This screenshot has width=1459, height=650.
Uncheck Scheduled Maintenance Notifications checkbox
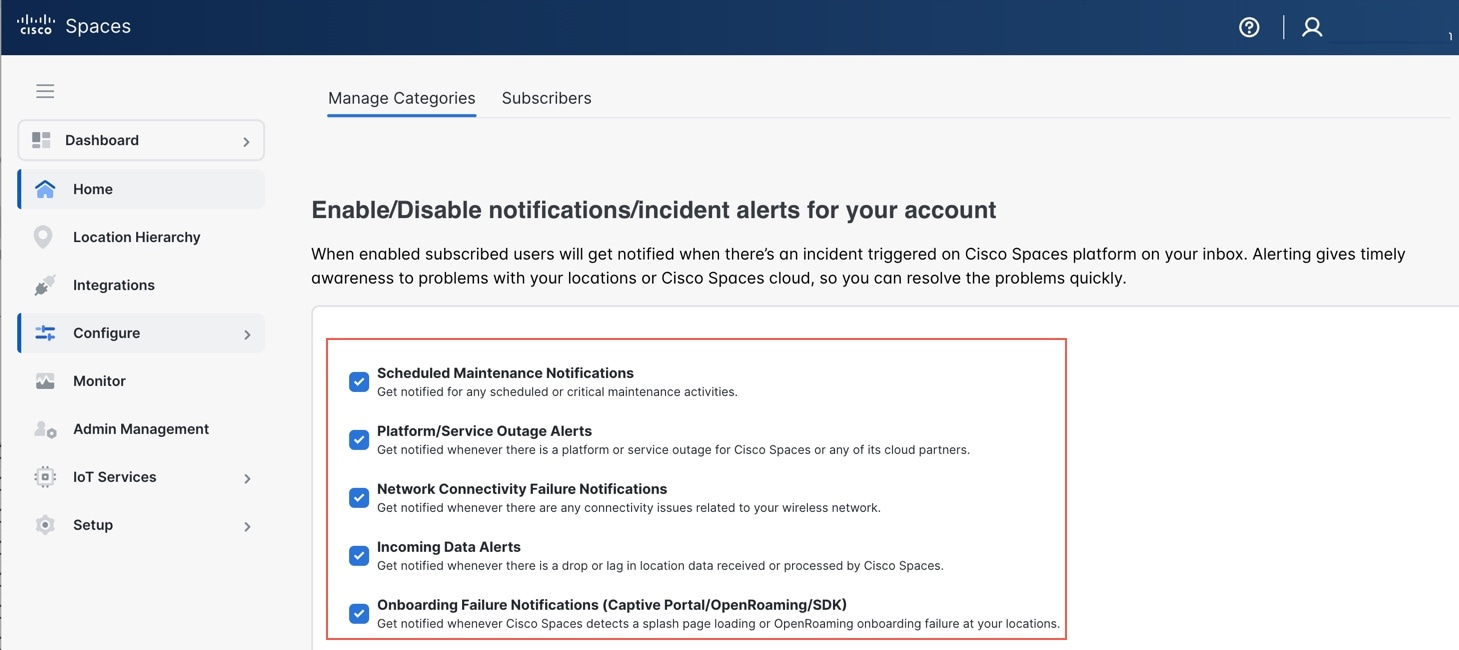pyautogui.click(x=359, y=382)
